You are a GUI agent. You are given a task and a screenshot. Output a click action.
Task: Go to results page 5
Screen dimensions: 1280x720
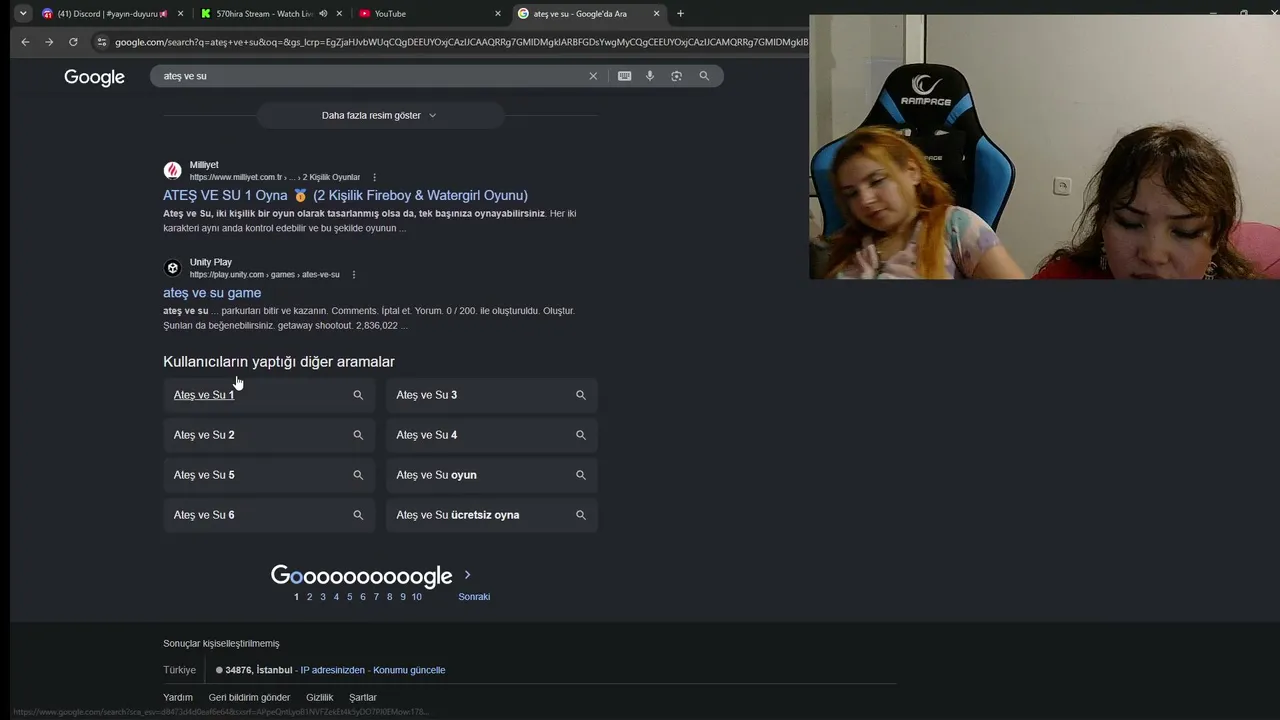click(x=350, y=597)
